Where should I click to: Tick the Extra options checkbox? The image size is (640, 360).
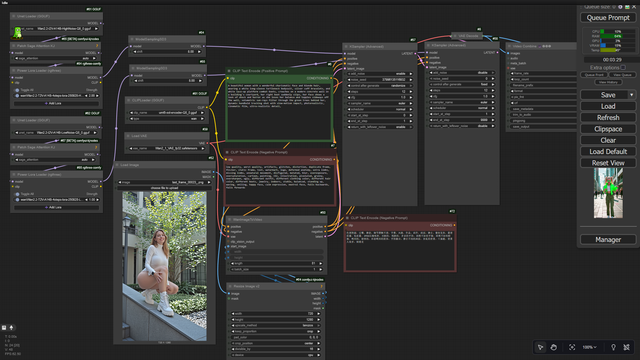pos(623,67)
